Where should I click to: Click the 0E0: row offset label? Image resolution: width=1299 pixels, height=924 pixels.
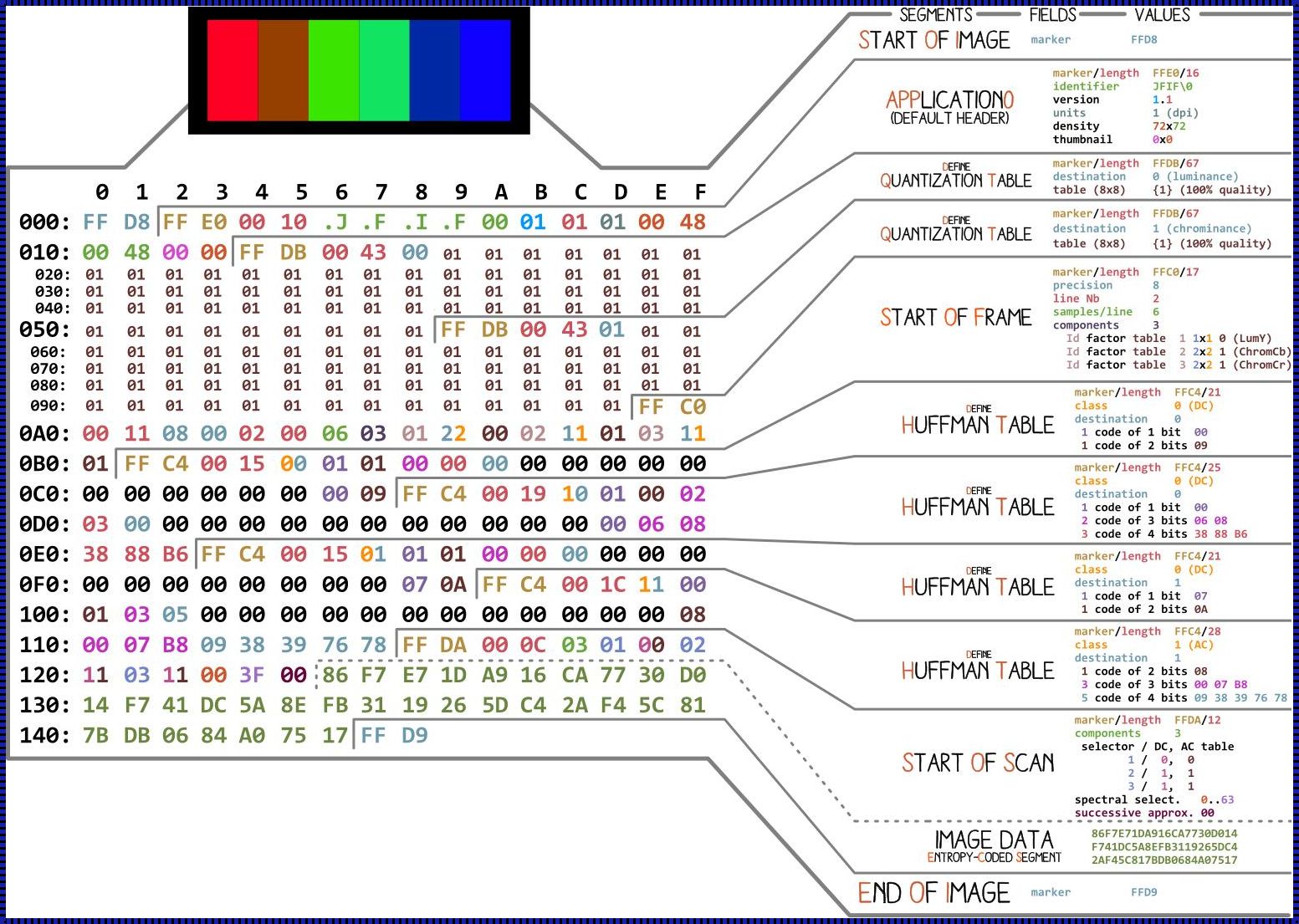tap(45, 554)
